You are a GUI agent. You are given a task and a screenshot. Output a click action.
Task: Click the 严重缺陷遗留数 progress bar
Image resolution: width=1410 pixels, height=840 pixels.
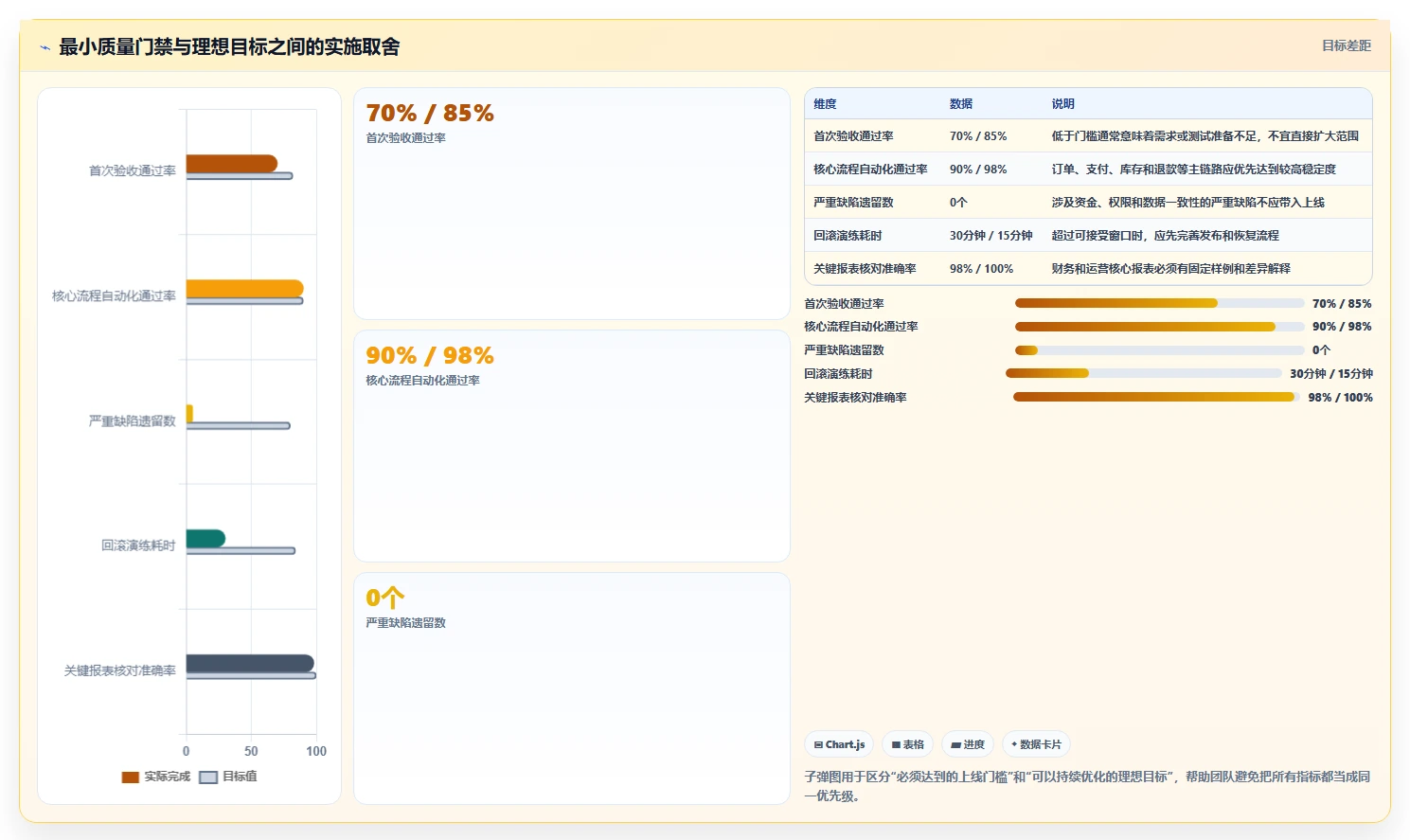pyautogui.click(x=1159, y=350)
